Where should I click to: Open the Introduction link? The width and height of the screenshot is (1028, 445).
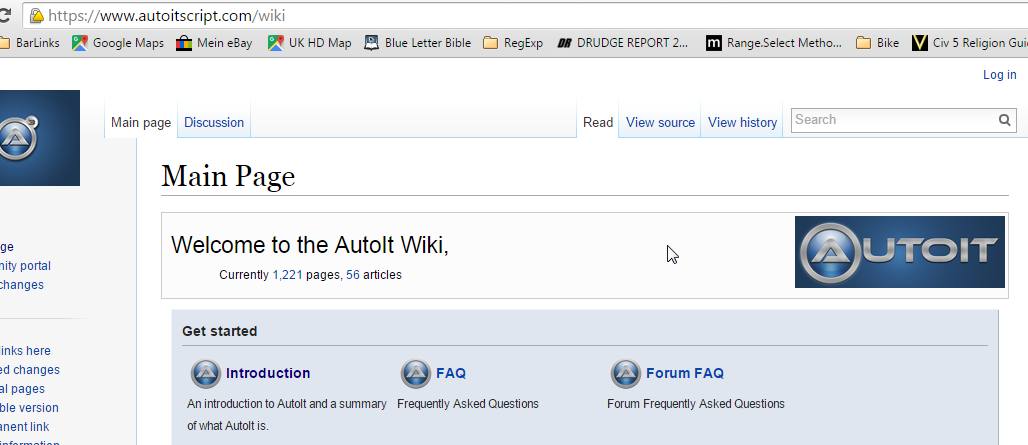[268, 374]
